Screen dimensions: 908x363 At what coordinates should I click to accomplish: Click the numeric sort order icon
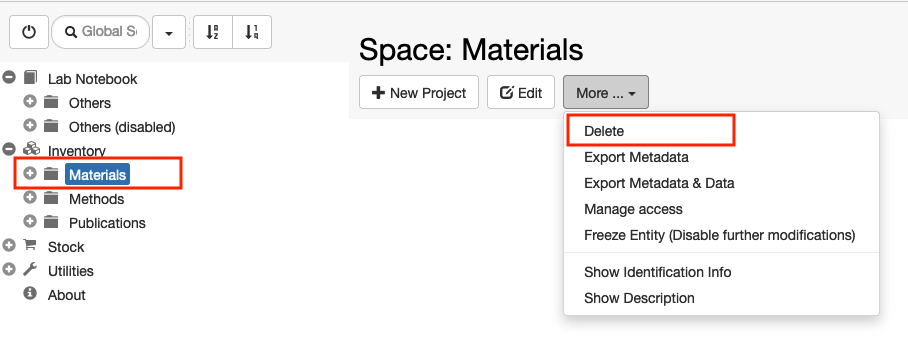pos(251,32)
